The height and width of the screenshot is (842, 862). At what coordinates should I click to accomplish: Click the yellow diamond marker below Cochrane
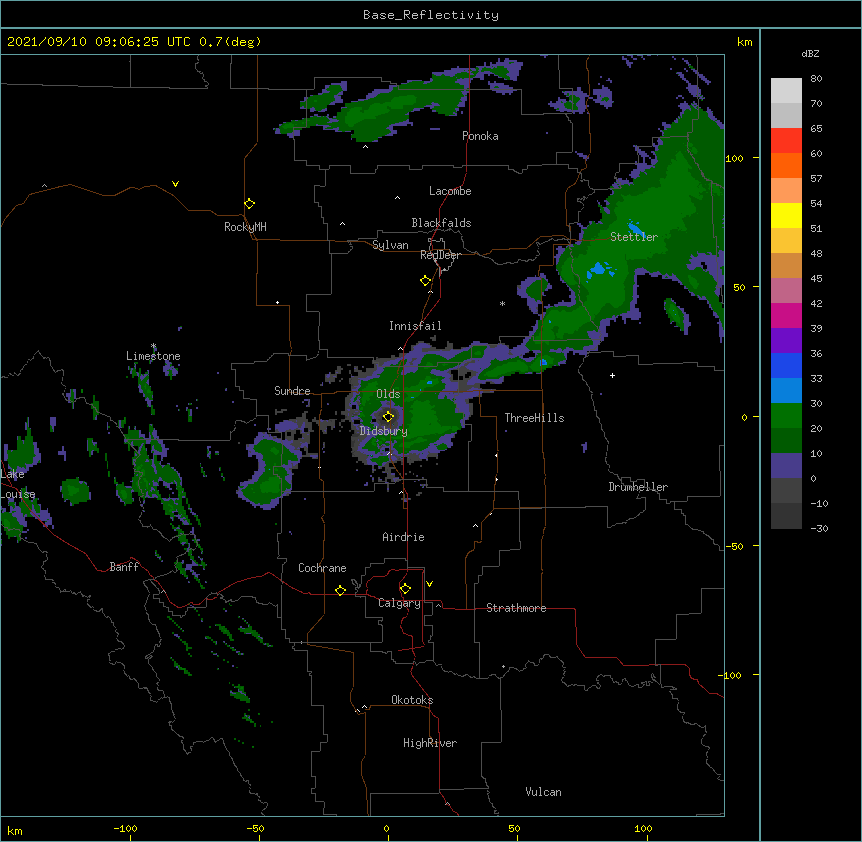340,590
